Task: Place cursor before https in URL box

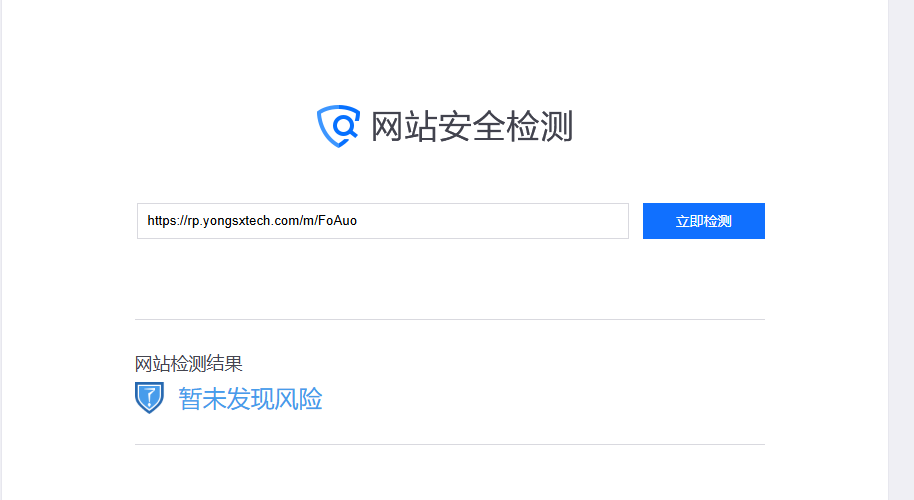Action: click(147, 221)
